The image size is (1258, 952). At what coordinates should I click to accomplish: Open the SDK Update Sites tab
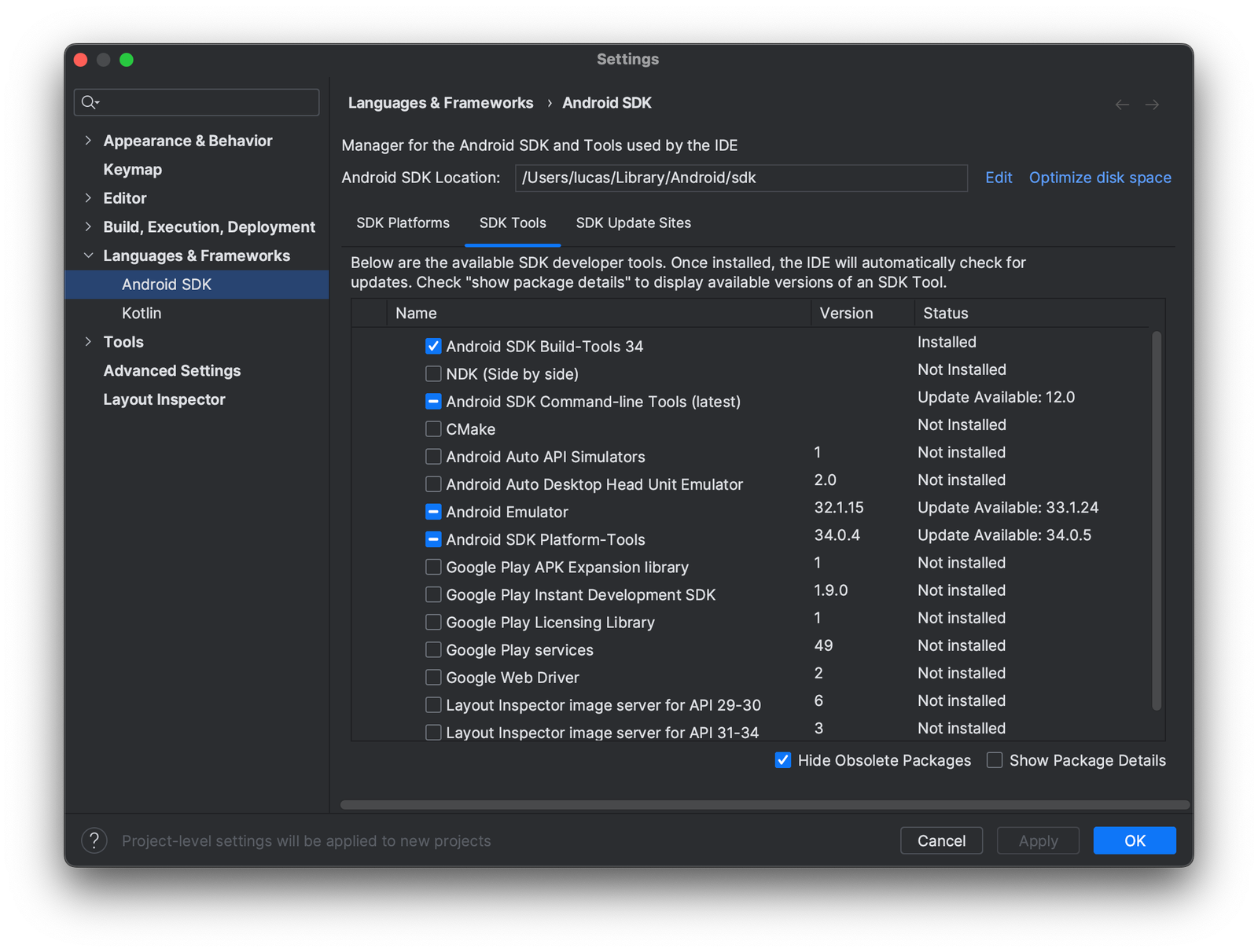(633, 222)
